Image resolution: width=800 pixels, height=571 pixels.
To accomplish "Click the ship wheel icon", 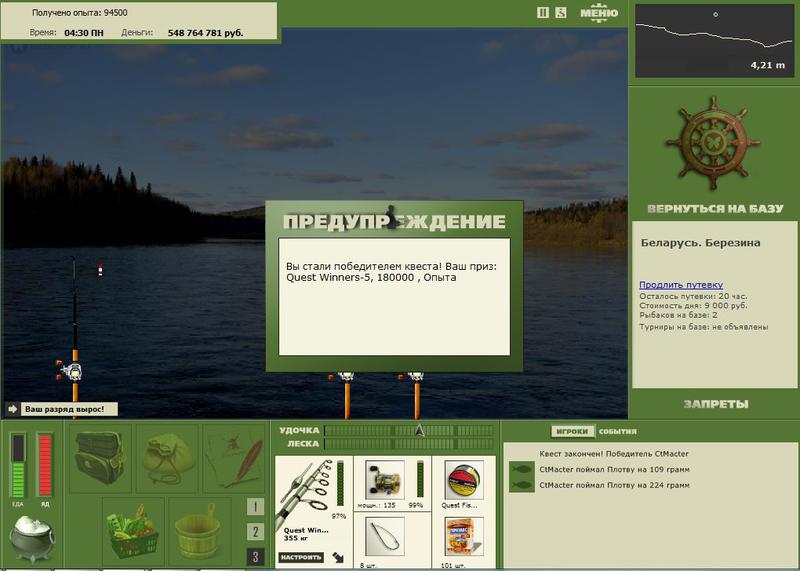I will 713,144.
